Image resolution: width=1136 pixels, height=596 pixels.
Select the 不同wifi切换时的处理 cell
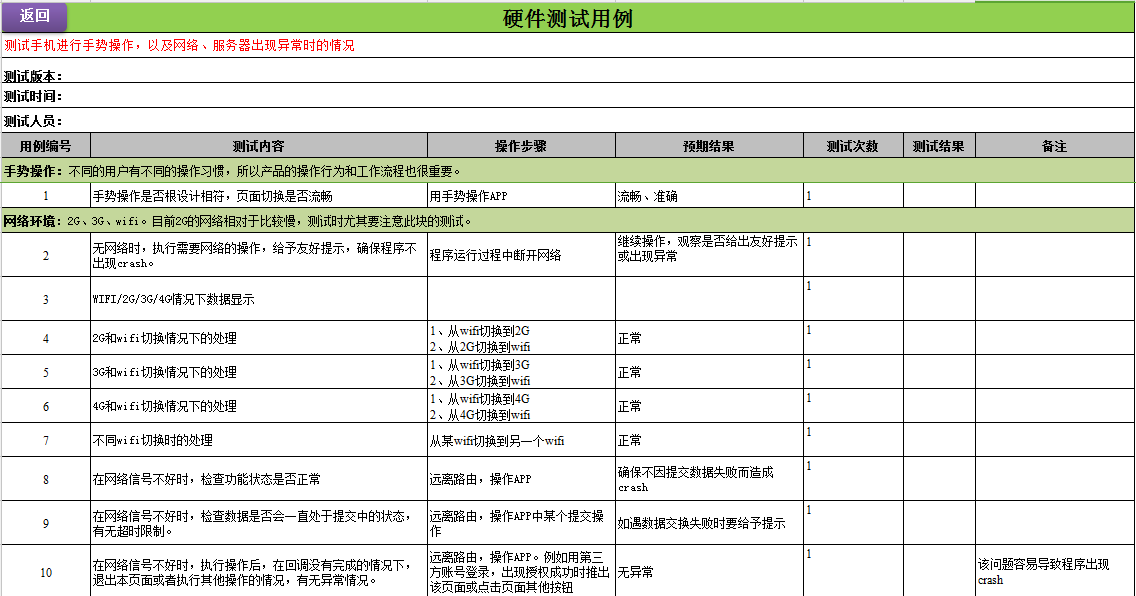(x=259, y=440)
